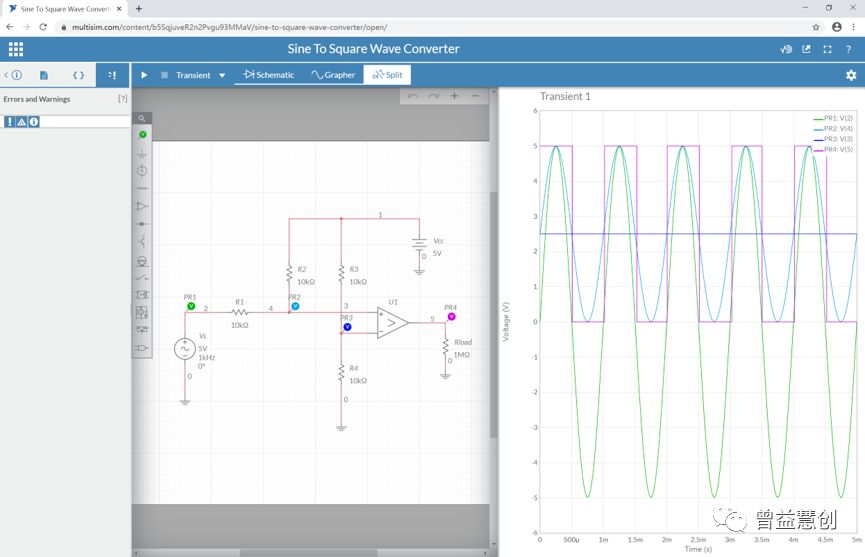Run the simulation with the play button
This screenshot has height=557, width=865.
tap(144, 75)
